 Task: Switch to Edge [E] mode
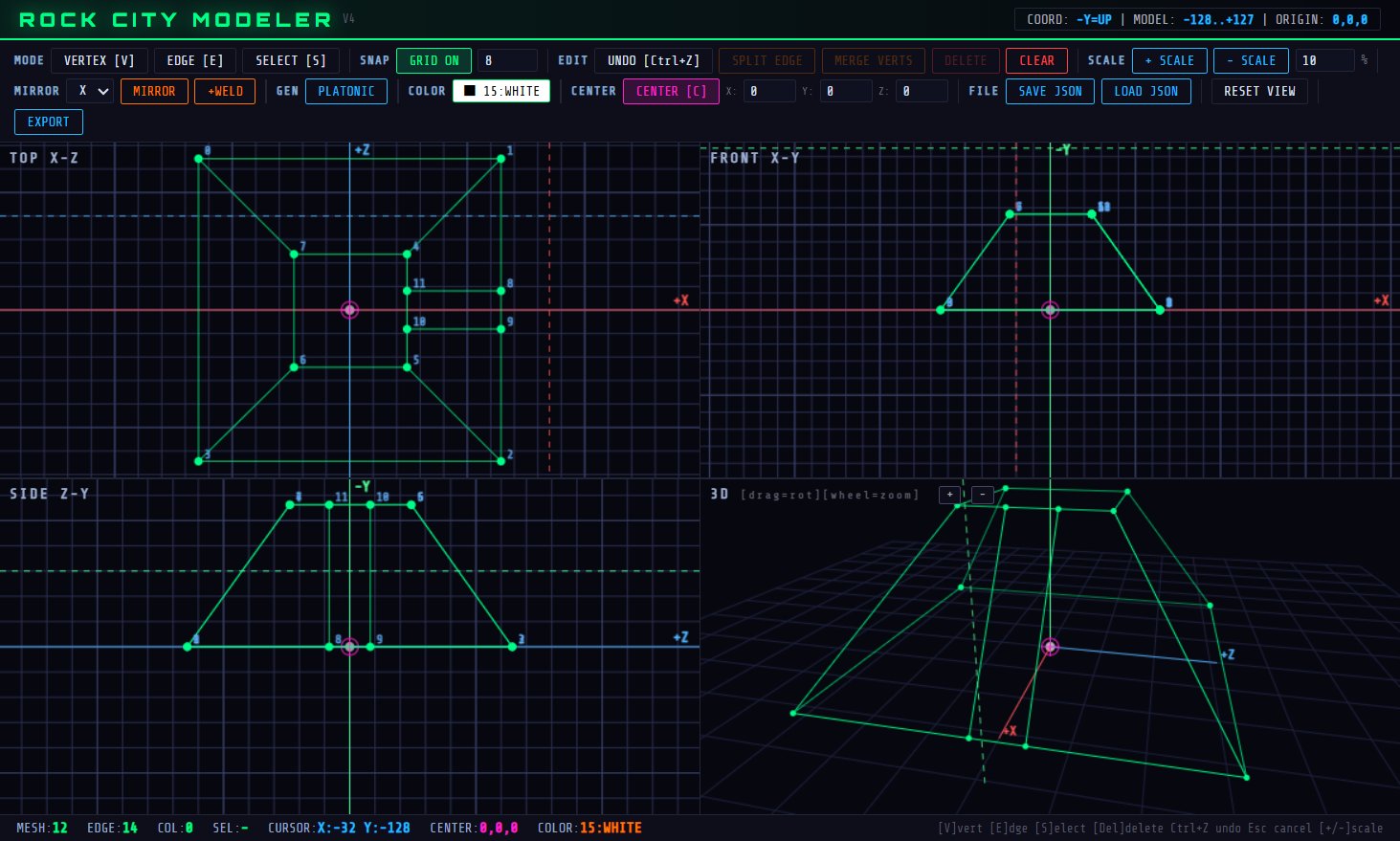194,60
